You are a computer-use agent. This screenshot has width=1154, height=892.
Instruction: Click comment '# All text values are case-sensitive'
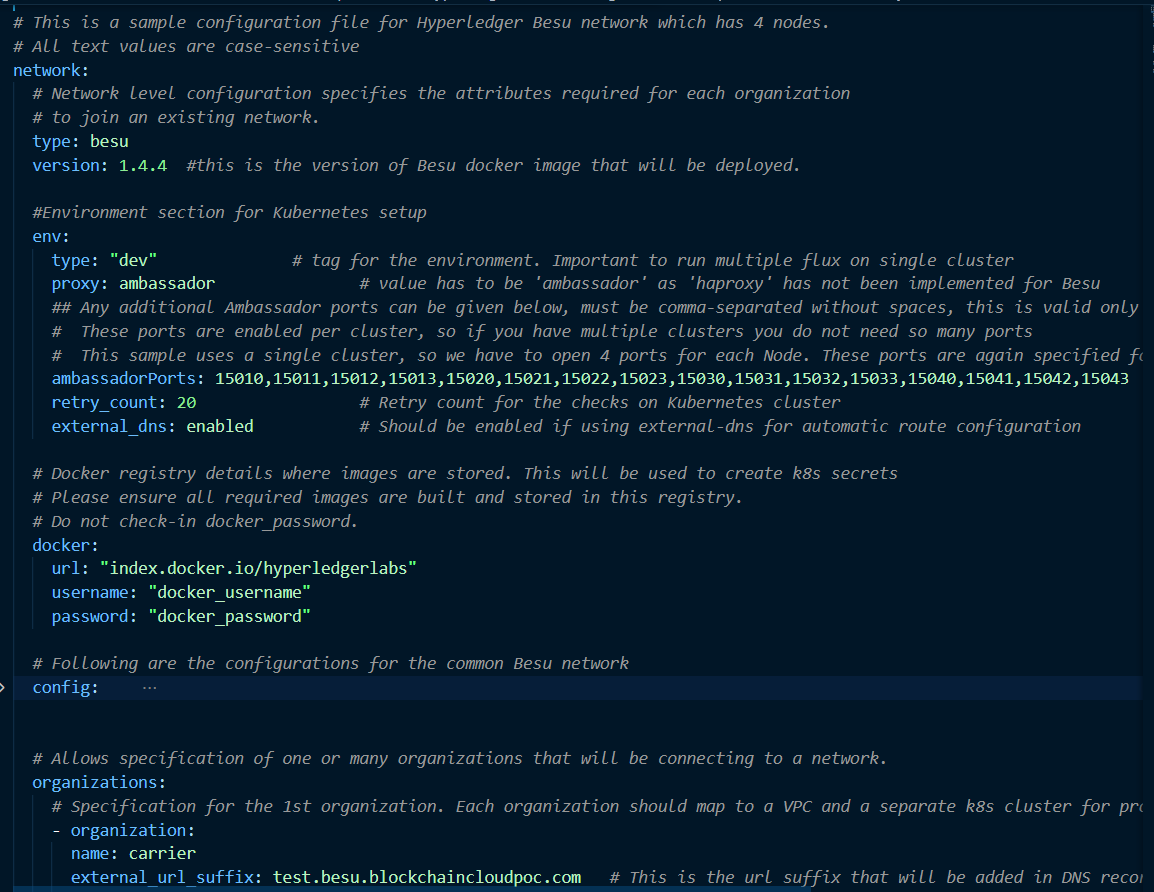coord(186,46)
